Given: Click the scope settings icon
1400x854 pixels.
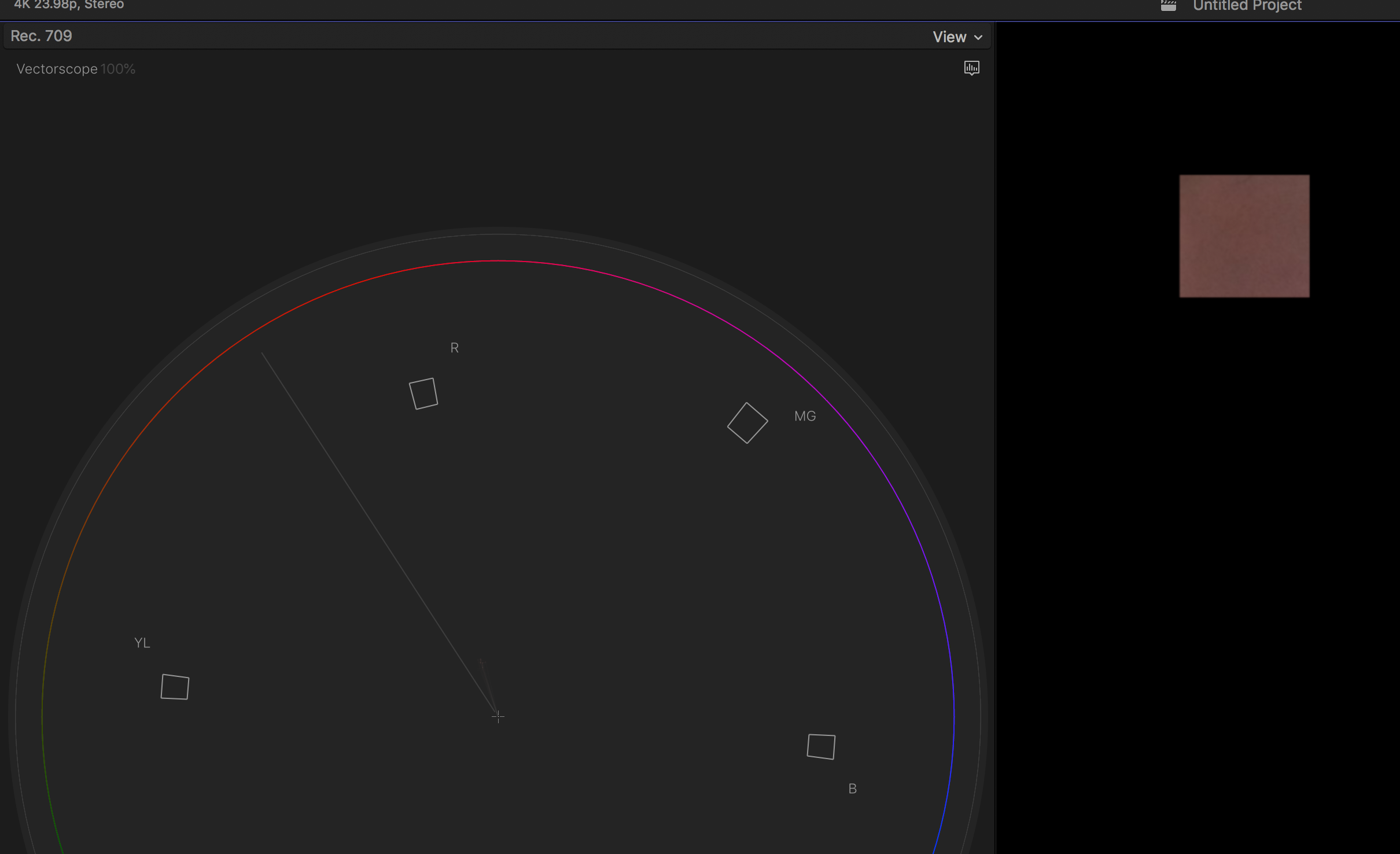Looking at the screenshot, I should coord(972,68).
